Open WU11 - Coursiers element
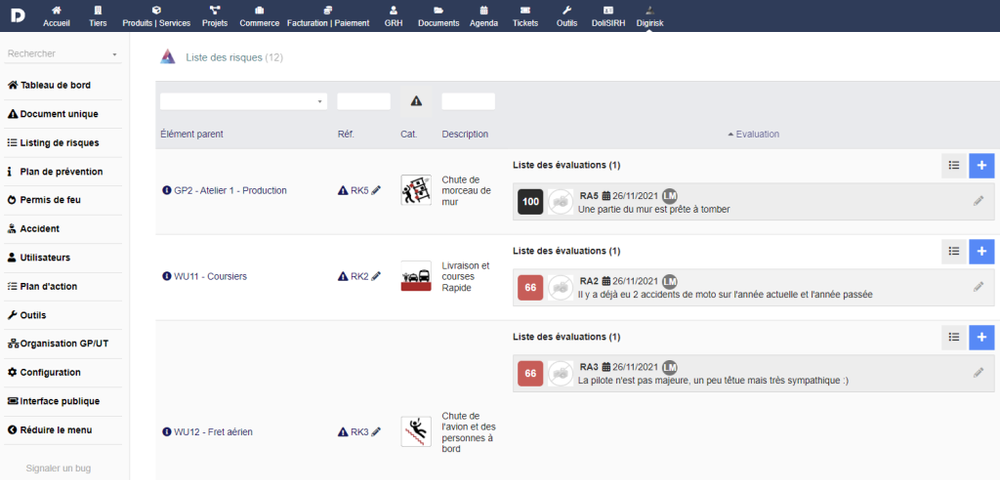 [210, 277]
